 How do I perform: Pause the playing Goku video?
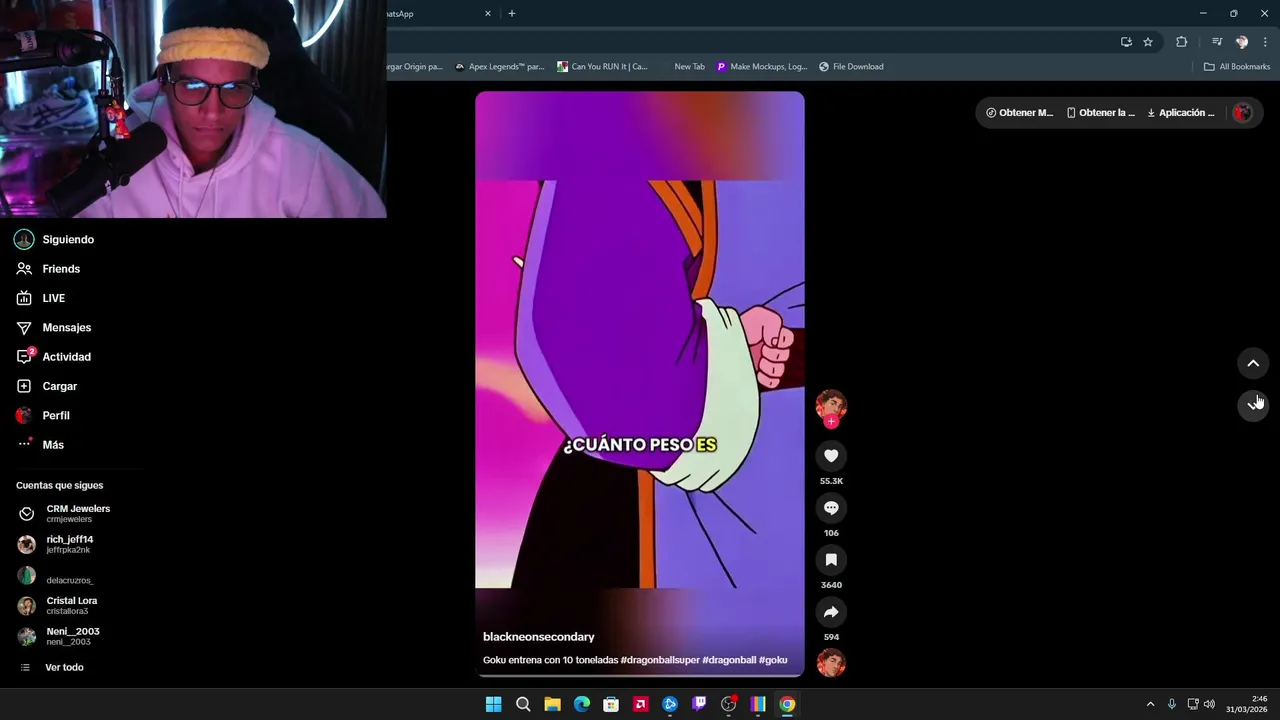click(639, 384)
